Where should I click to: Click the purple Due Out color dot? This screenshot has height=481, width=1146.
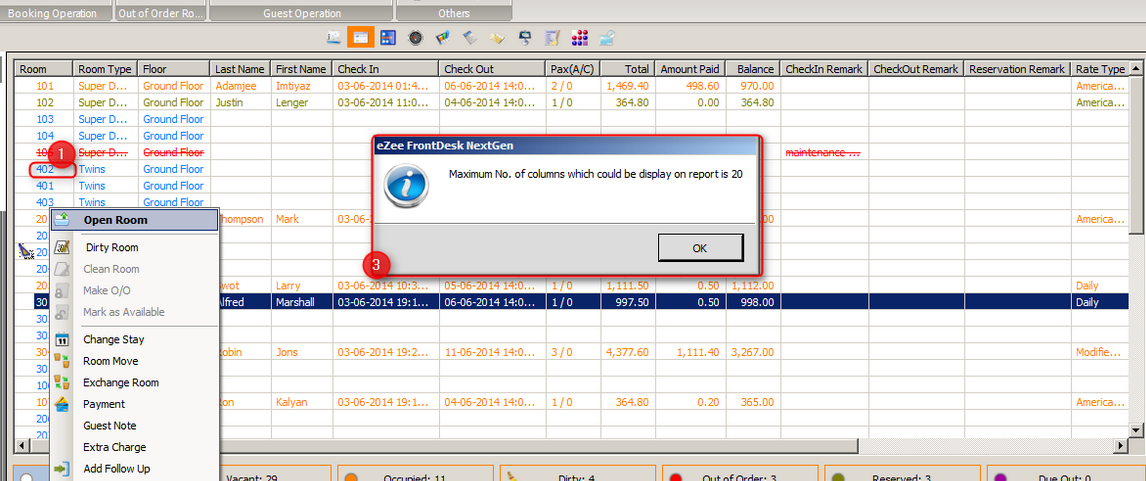tap(1001, 478)
